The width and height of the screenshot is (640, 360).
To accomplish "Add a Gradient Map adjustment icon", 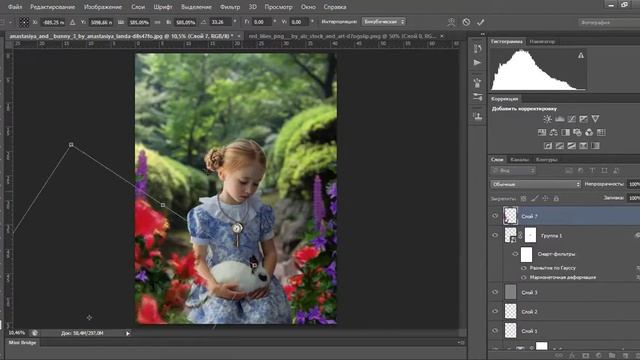I will [x=595, y=146].
